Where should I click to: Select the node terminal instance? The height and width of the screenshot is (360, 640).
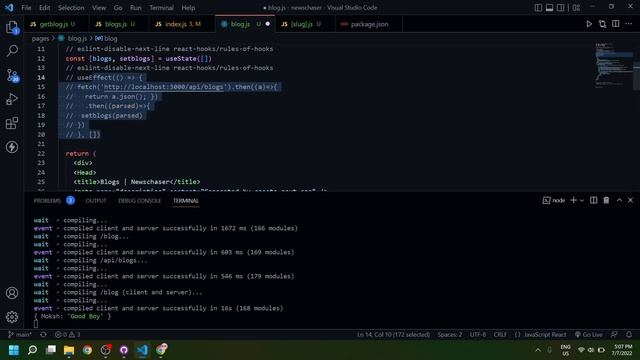coord(554,200)
